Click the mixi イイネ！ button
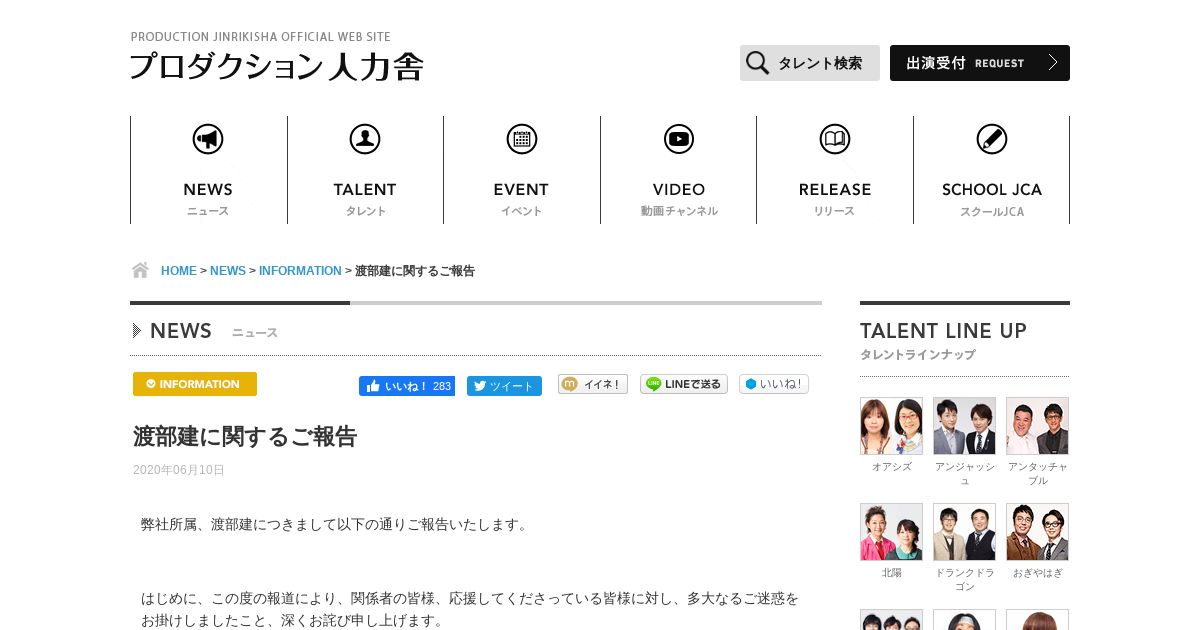 coord(593,384)
